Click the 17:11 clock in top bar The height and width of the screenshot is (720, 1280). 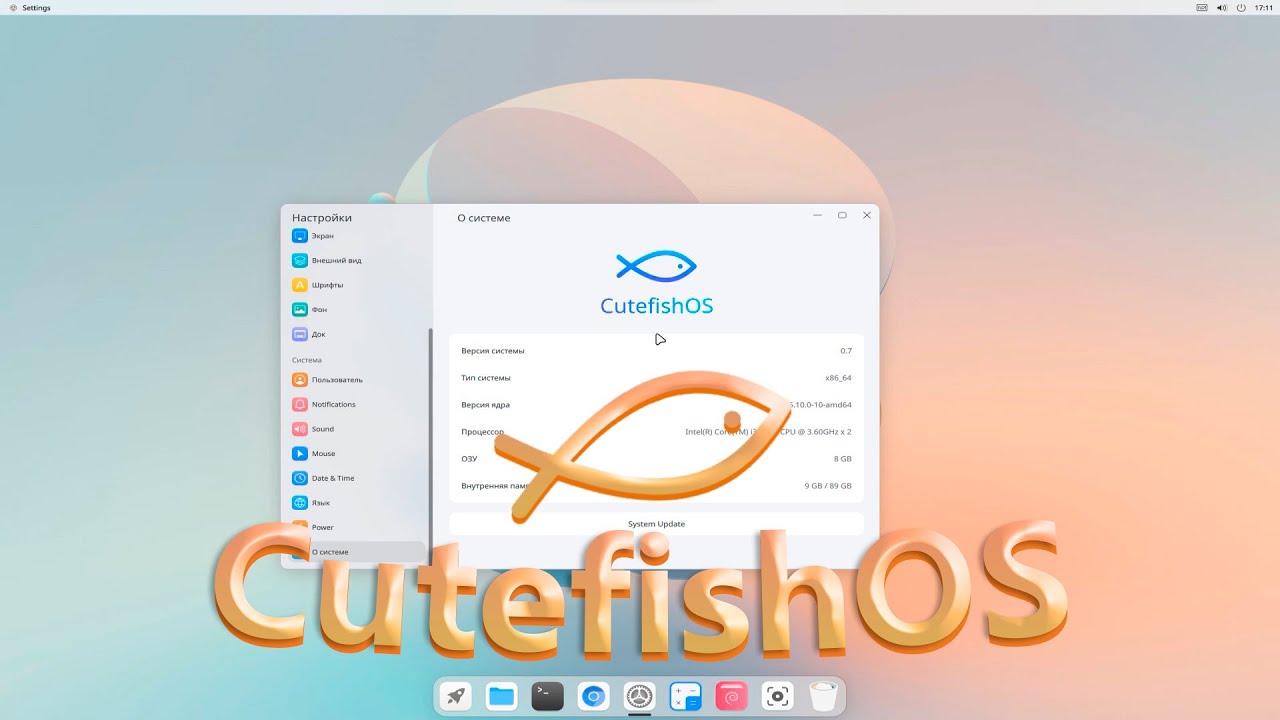[x=1264, y=8]
